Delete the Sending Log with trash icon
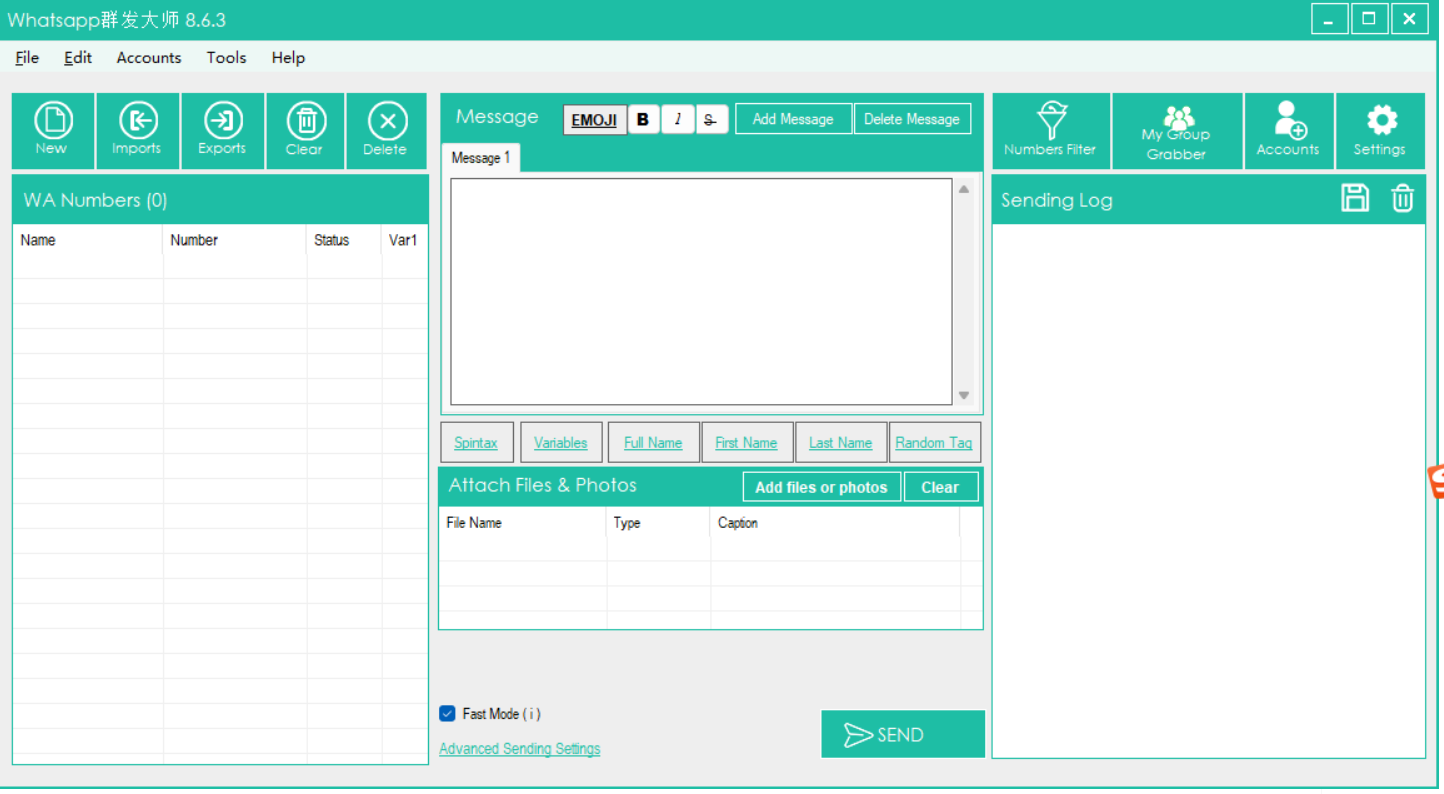1444x794 pixels. point(1402,198)
